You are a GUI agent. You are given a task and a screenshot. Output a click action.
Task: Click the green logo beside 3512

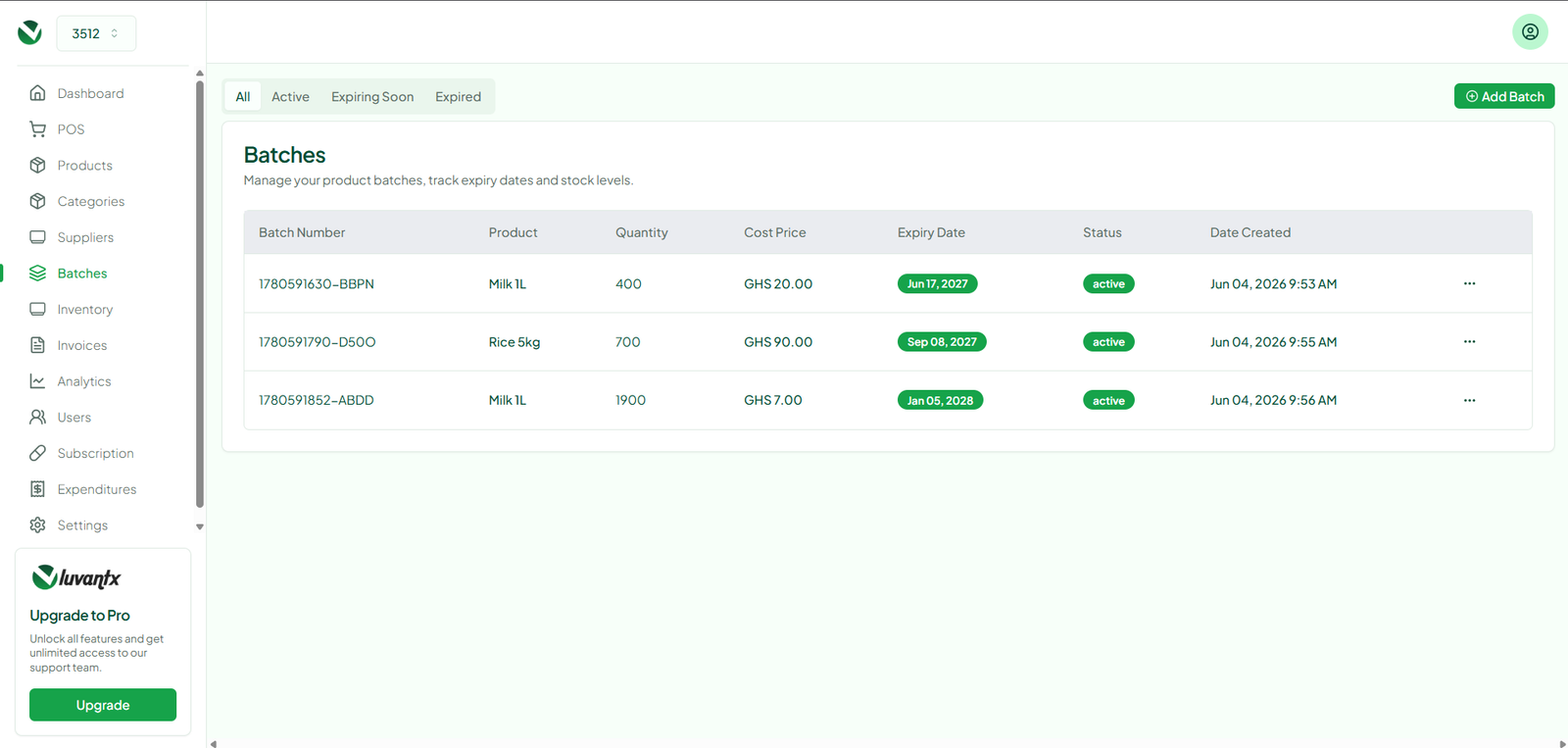[30, 32]
